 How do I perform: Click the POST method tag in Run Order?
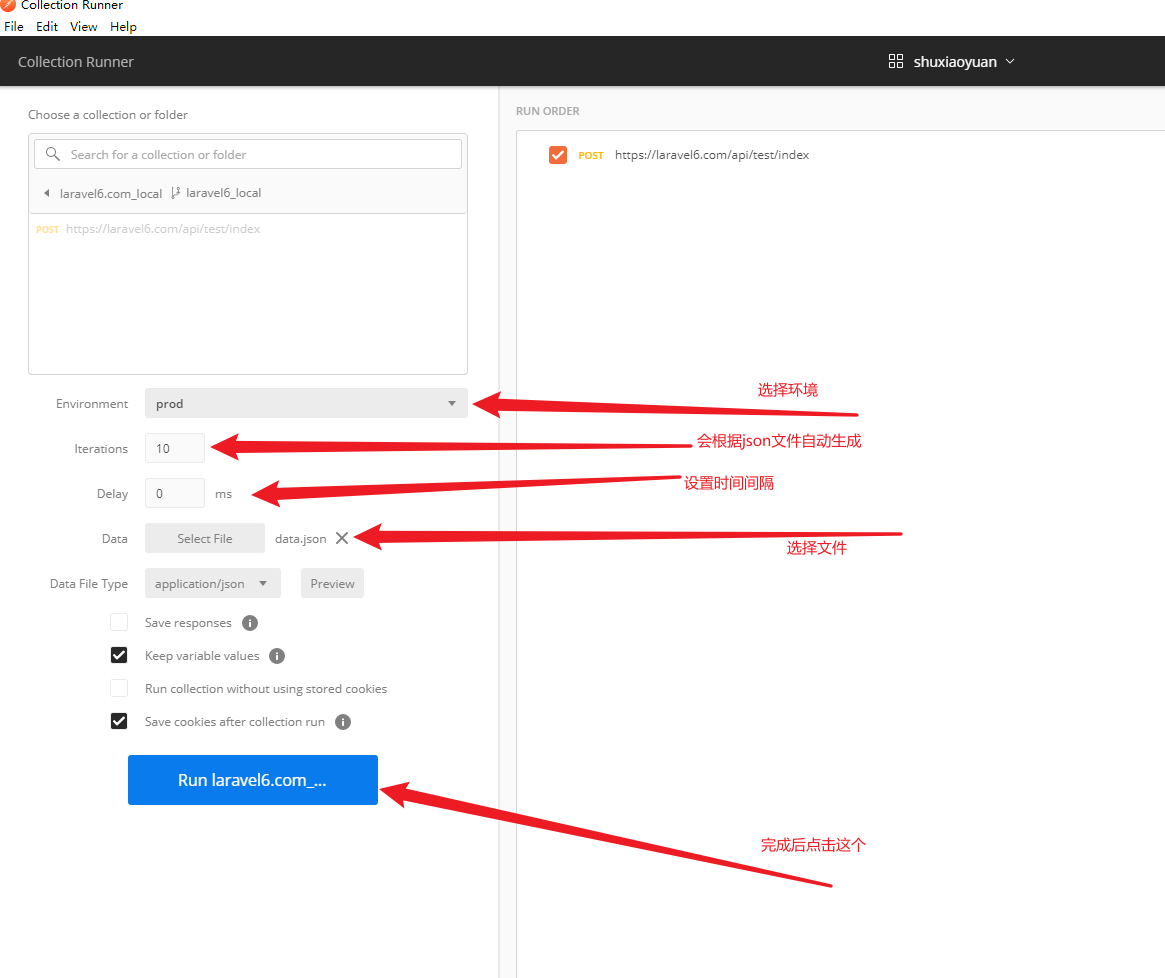[x=591, y=155]
